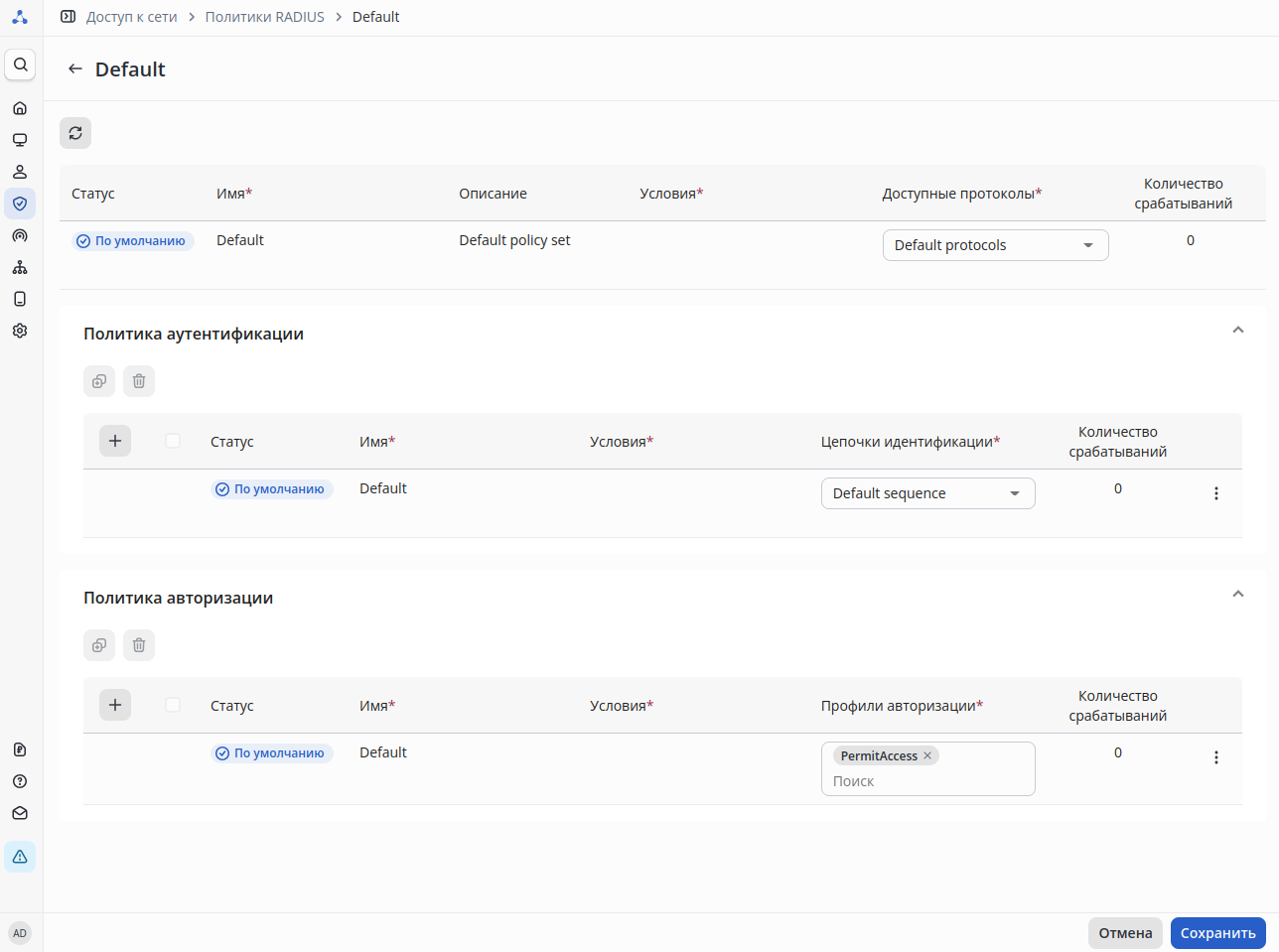This screenshot has width=1279, height=952.
Task: Open the Default sequence dropdown
Action: point(927,493)
